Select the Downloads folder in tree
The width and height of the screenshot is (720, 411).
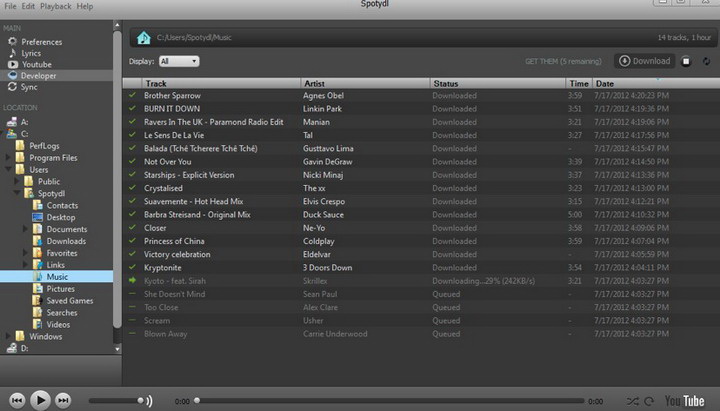(66, 241)
